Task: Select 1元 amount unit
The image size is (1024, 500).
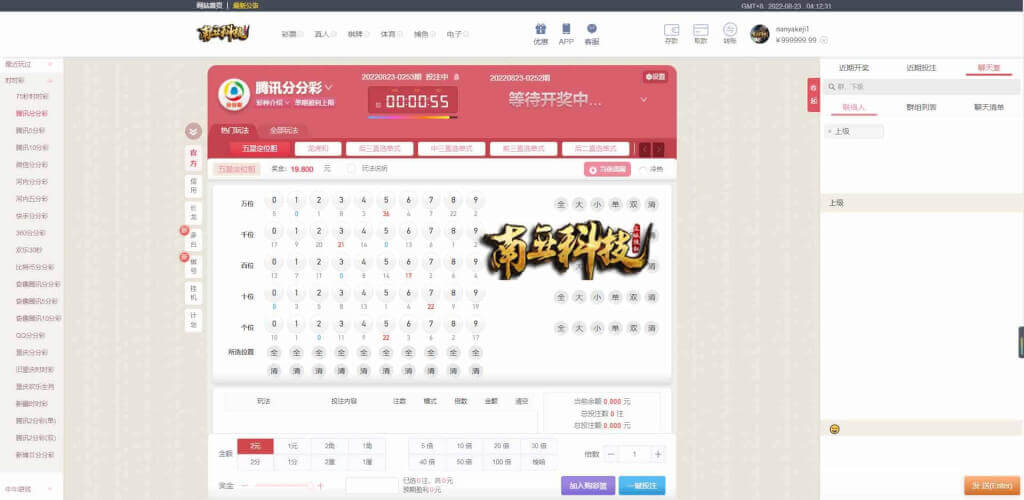Action: pyautogui.click(x=293, y=446)
